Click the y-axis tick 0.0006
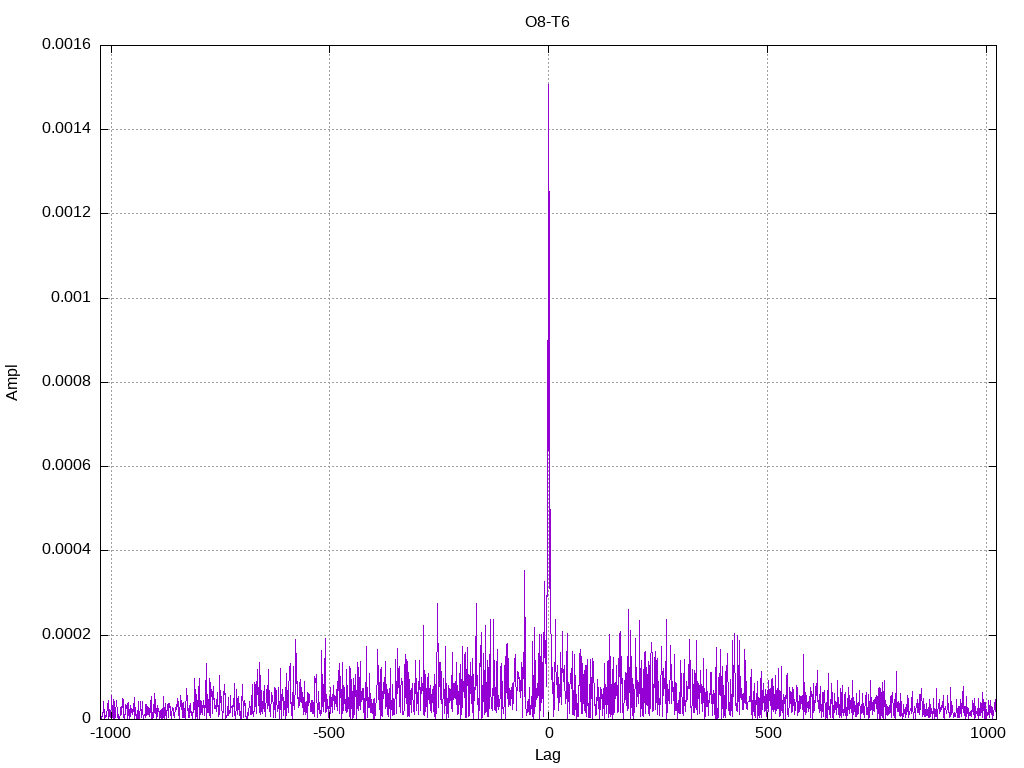Viewport: 1024px width, 768px height. (x=67, y=465)
